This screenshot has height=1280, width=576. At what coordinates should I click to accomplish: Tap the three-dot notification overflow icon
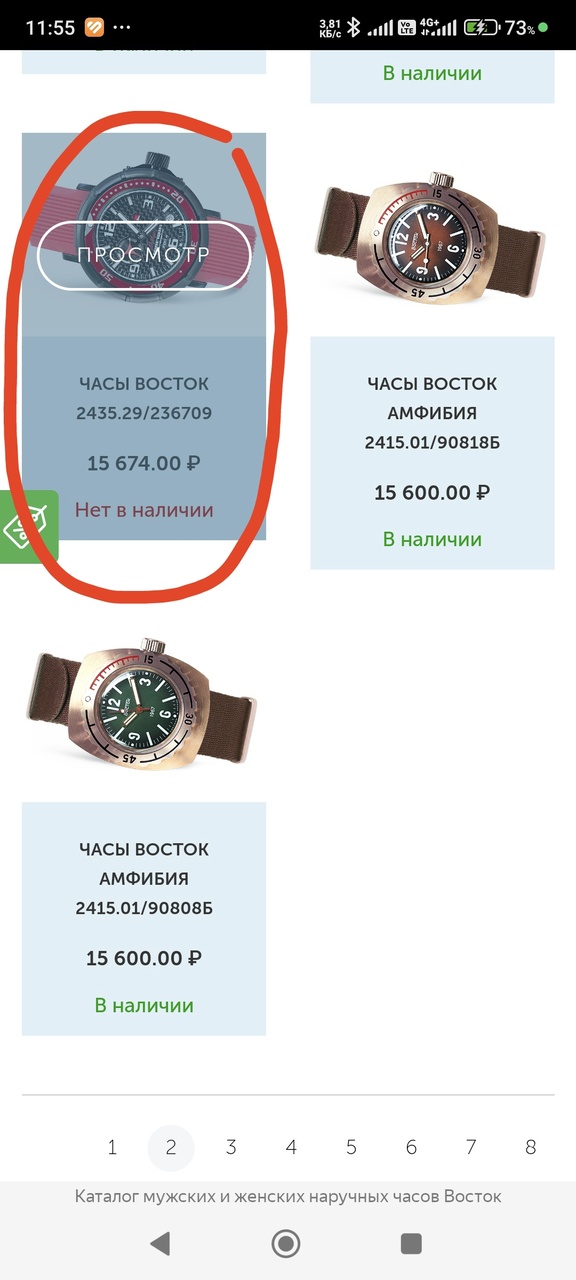124,28
